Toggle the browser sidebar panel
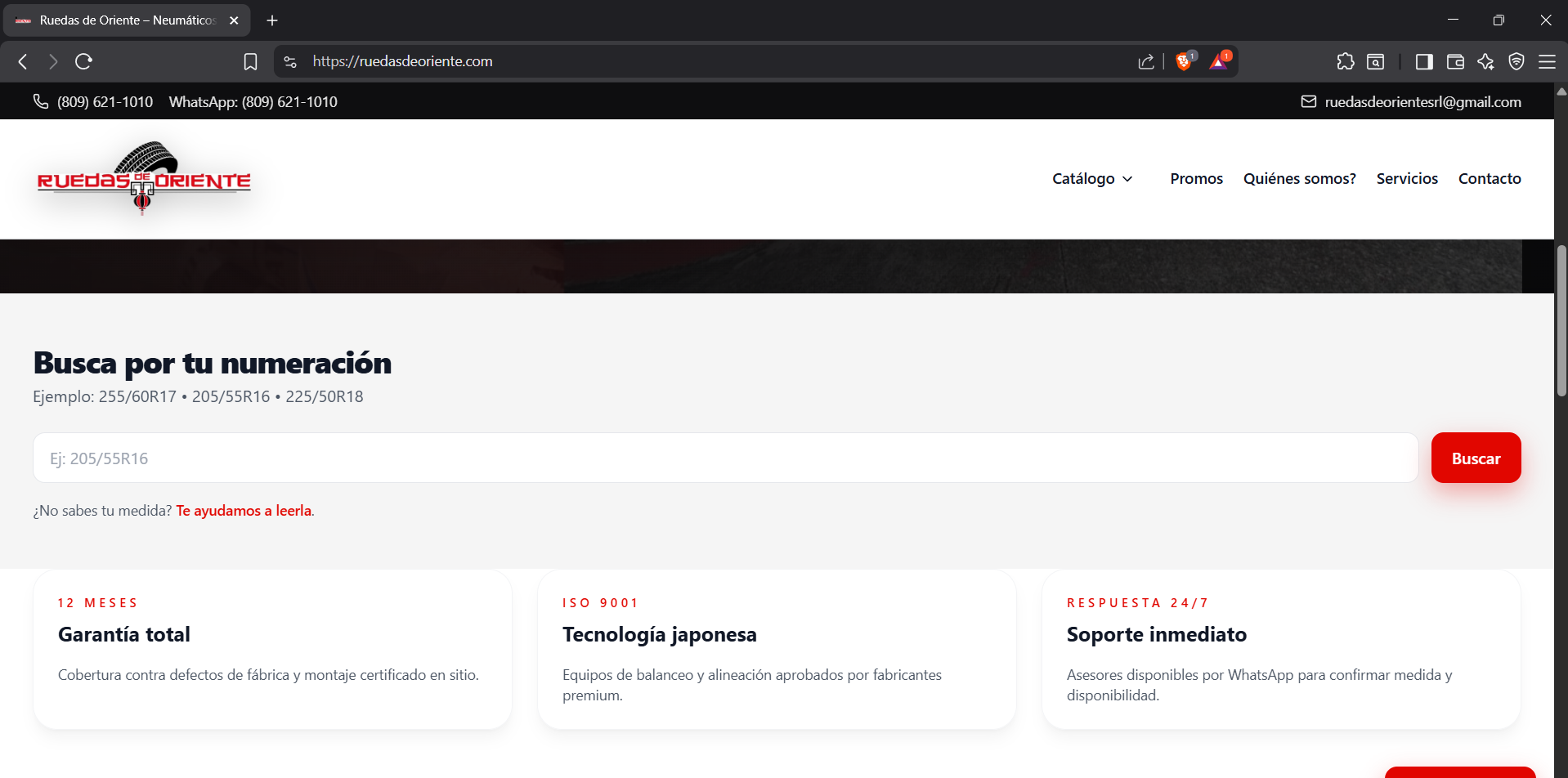This screenshot has width=1568, height=778. tap(1424, 61)
